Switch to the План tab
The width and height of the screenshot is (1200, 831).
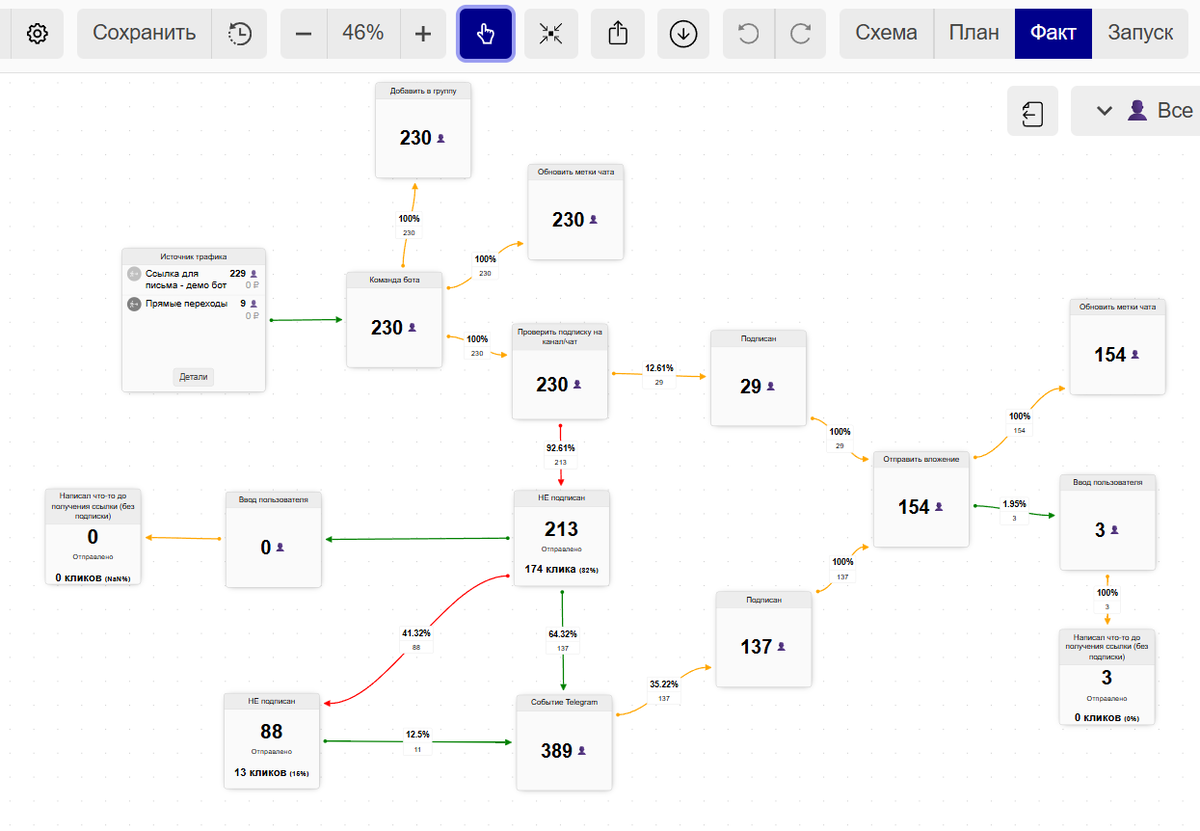[974, 33]
